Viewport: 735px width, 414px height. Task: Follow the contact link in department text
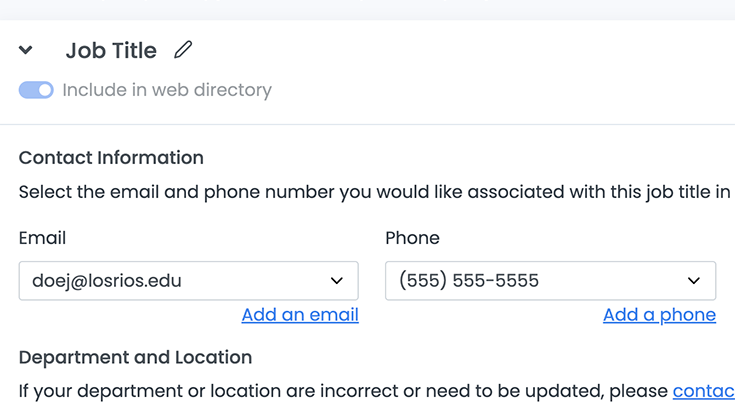(x=703, y=390)
